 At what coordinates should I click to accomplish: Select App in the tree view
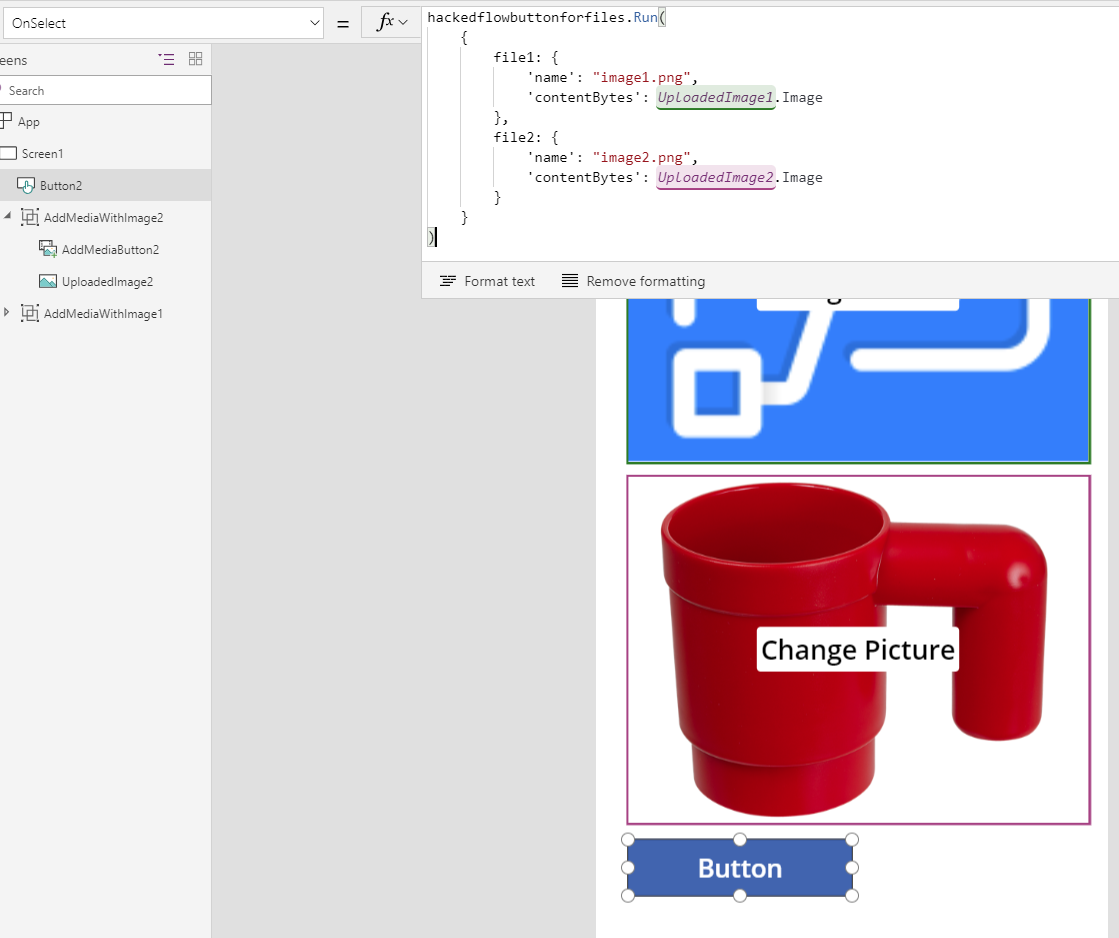pos(29,121)
